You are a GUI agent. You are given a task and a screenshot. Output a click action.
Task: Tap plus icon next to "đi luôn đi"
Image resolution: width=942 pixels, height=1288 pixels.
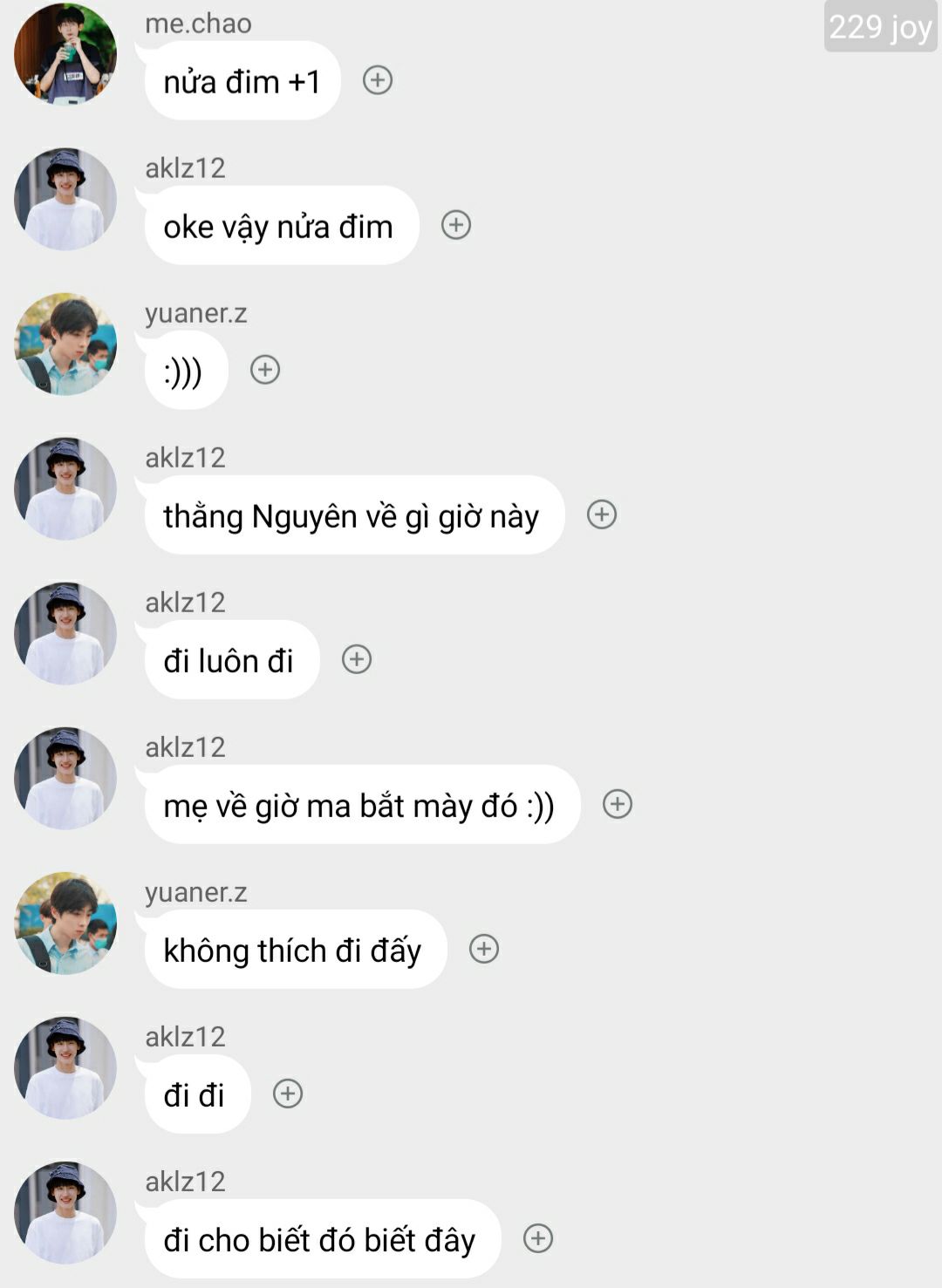357,659
